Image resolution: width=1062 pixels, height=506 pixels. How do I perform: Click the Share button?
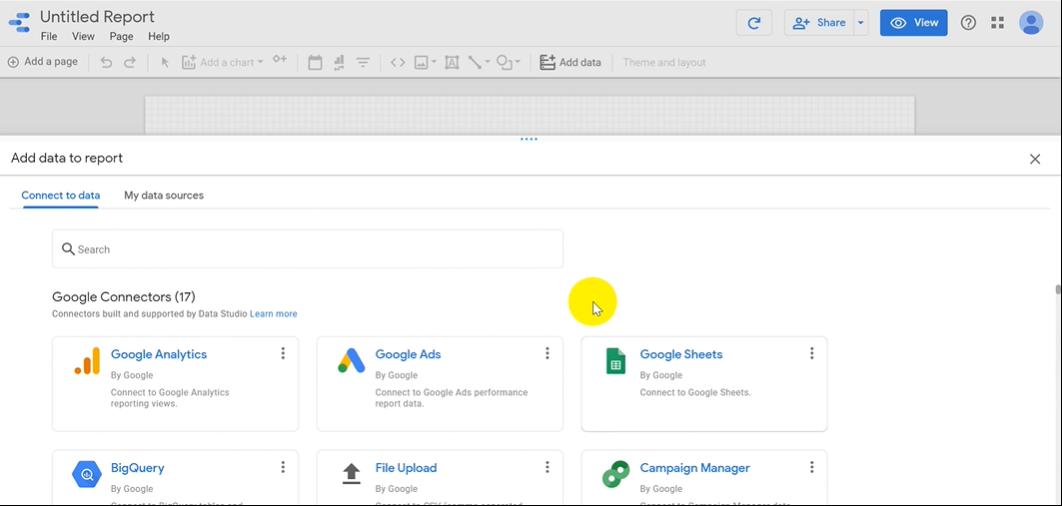(819, 23)
